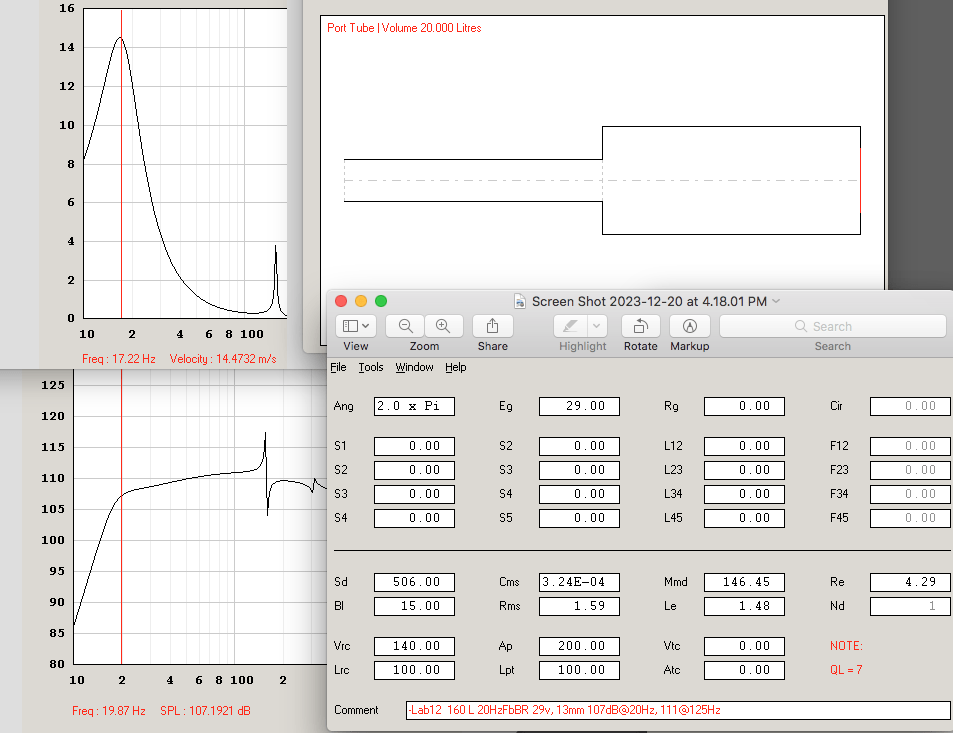This screenshot has height=733, width=953.
Task: Open the title dropdown chevron beside filename
Action: pos(776,301)
